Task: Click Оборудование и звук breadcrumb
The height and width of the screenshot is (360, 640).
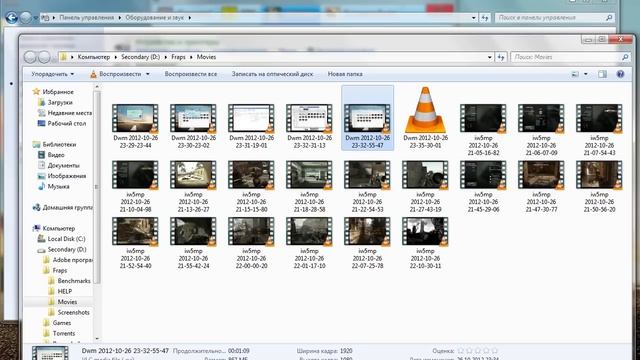Action: 154,18
